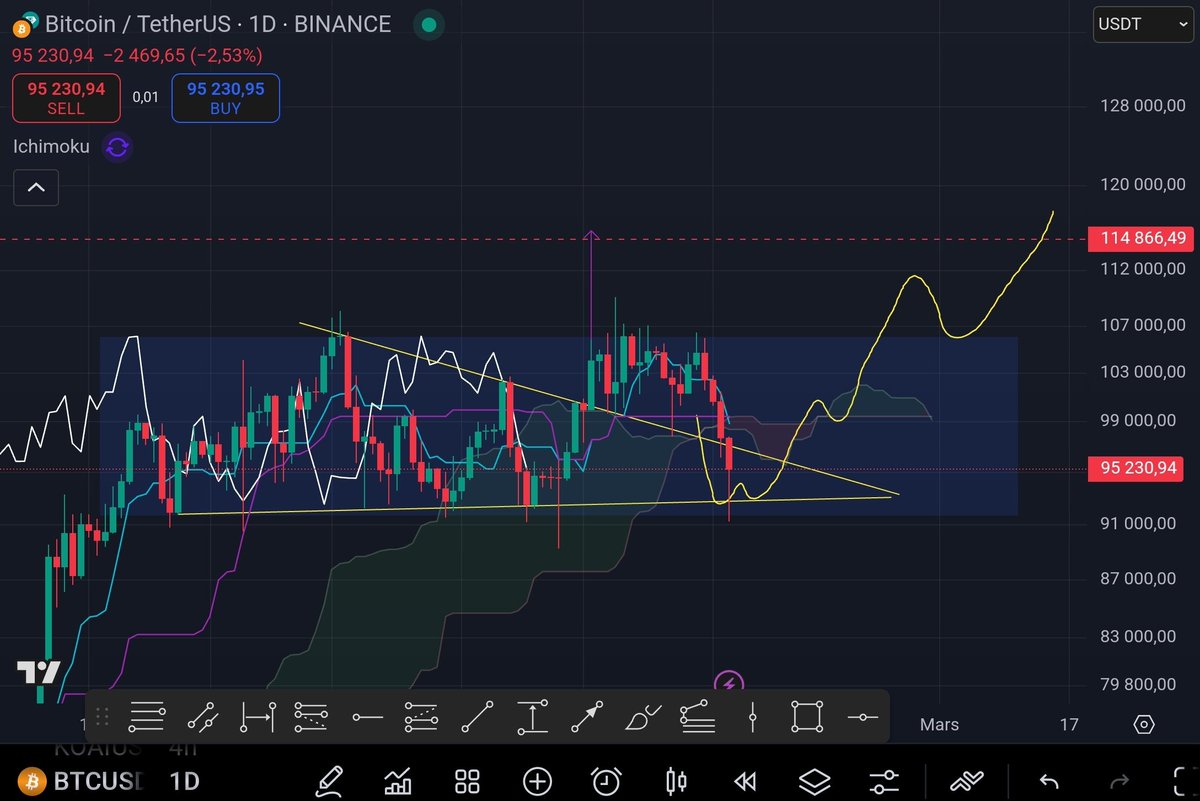Image resolution: width=1200 pixels, height=801 pixels.
Task: Select the parallel channel drawing tool
Action: (x=203, y=716)
